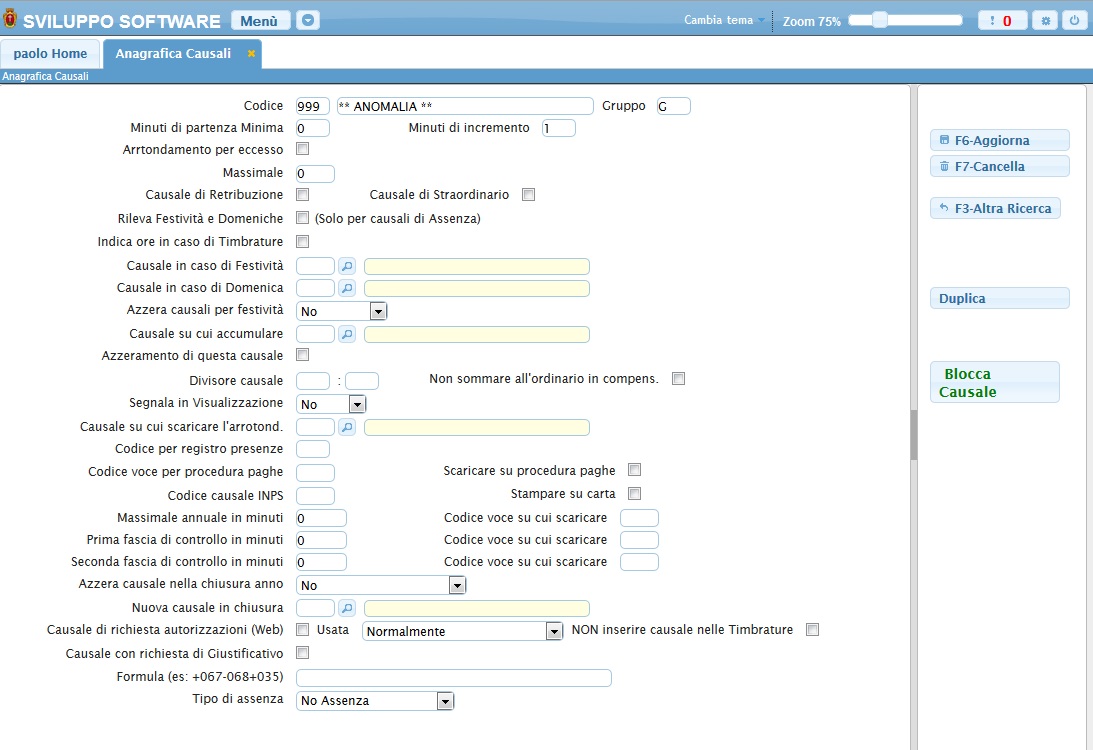This screenshot has width=1093, height=750.
Task: Open lookup for Causale su cui scaricare l'arrotond.
Action: point(346,427)
